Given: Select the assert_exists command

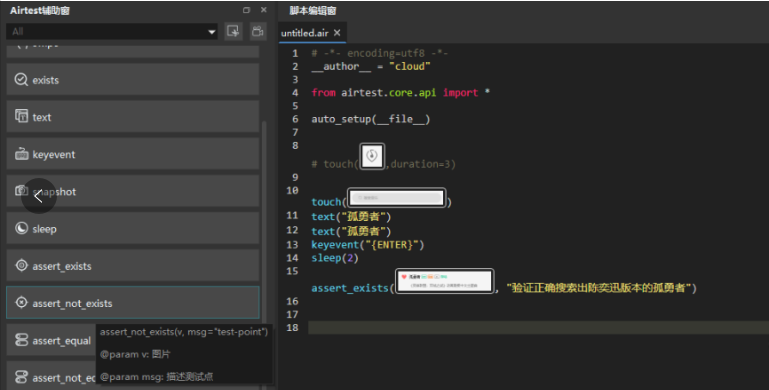Looking at the screenshot, I should [x=132, y=266].
